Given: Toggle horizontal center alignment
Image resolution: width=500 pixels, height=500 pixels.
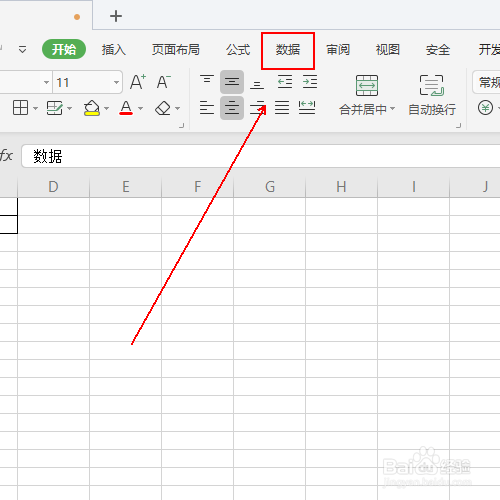Looking at the screenshot, I should pyautogui.click(x=232, y=108).
